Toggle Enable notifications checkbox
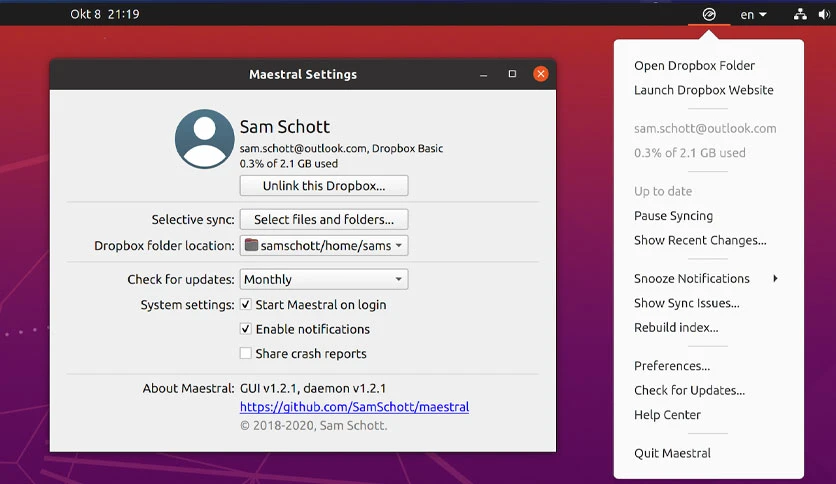Screen dimensions: 836x484 tap(245, 329)
